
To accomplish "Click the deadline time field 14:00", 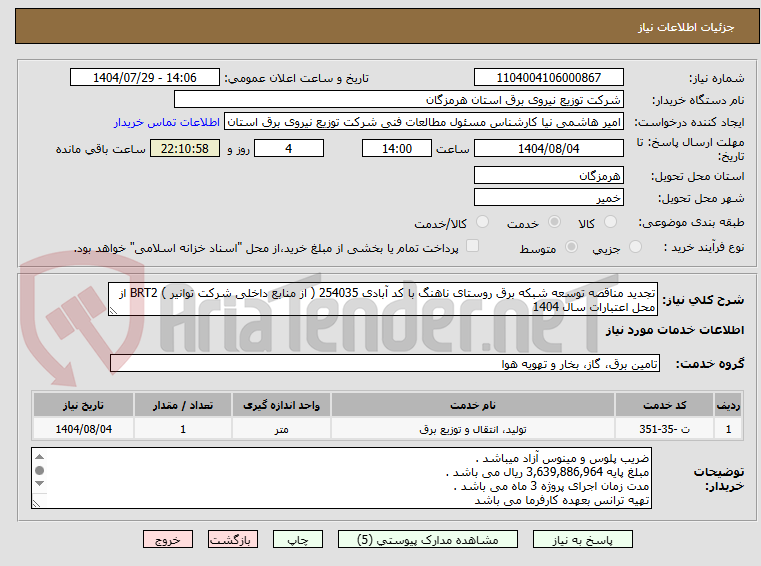I will coord(397,148).
